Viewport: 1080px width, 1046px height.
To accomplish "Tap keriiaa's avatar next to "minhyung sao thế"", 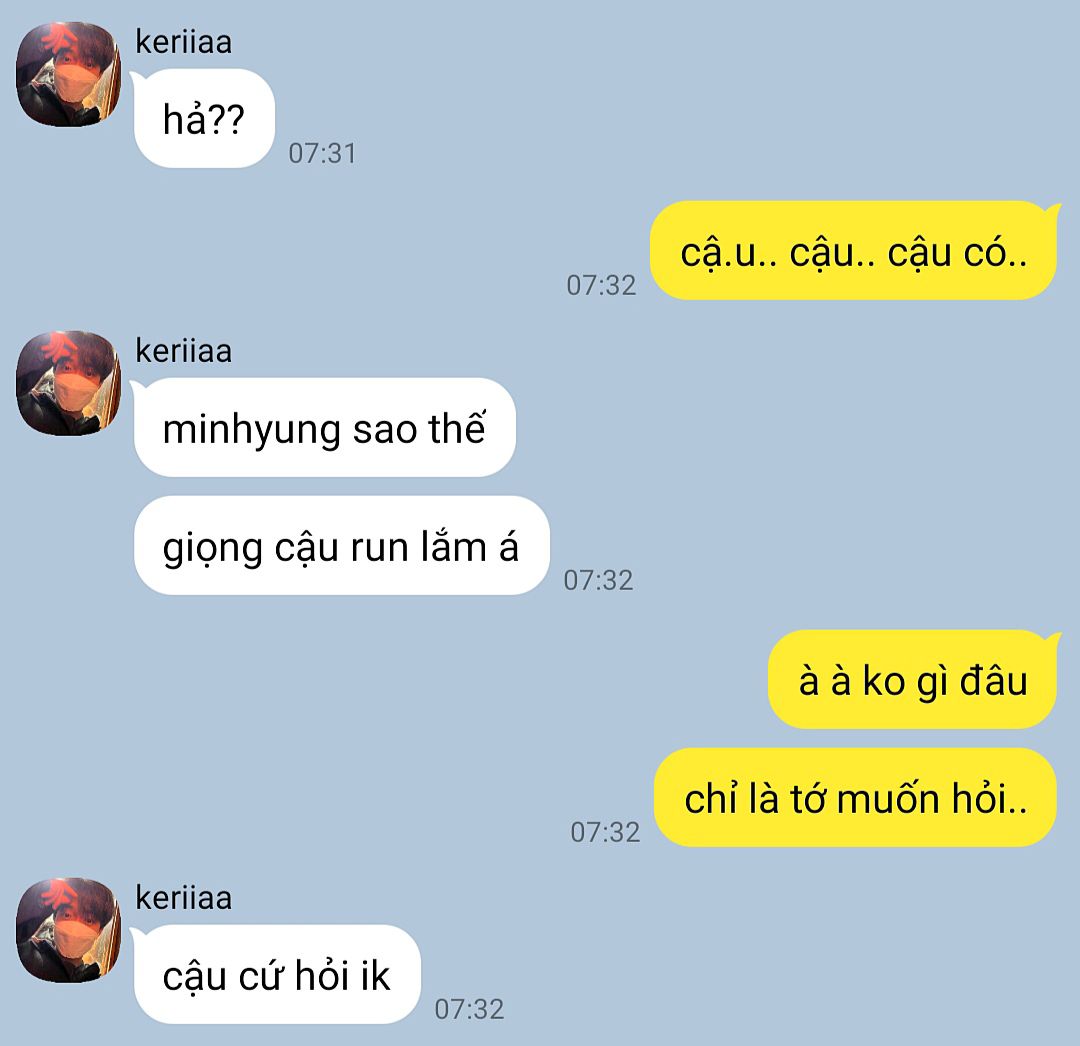I will pos(68,384).
